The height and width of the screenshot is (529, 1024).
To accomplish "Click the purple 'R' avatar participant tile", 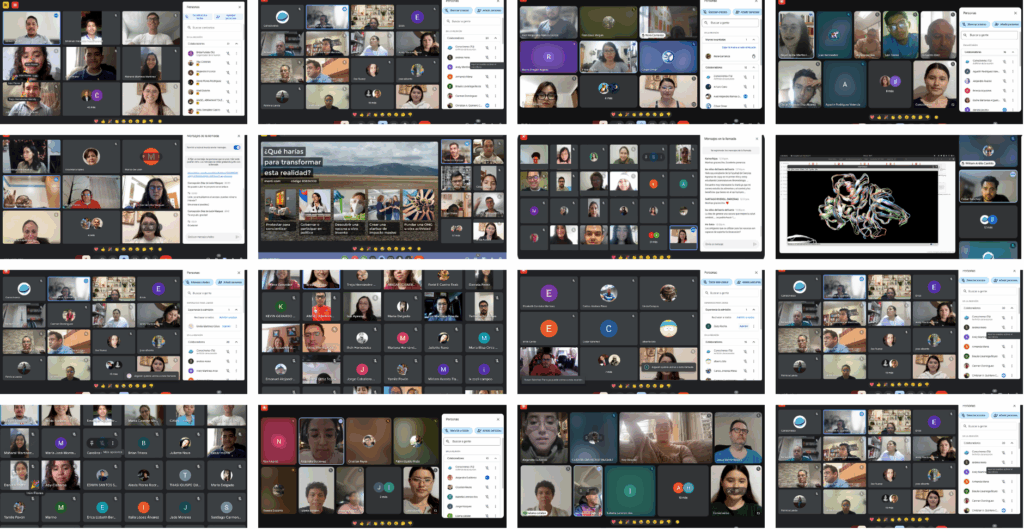I will [x=548, y=56].
